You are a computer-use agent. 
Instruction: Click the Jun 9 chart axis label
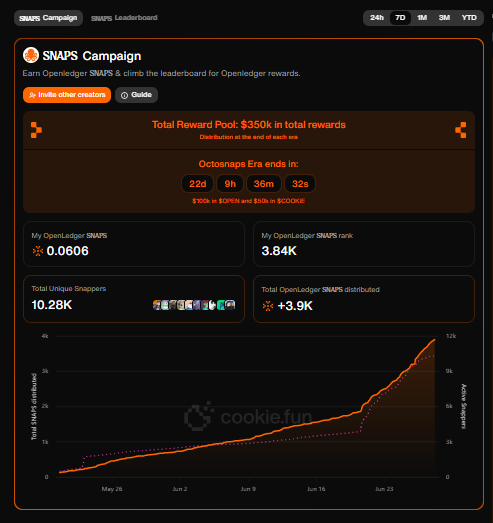coord(248,489)
